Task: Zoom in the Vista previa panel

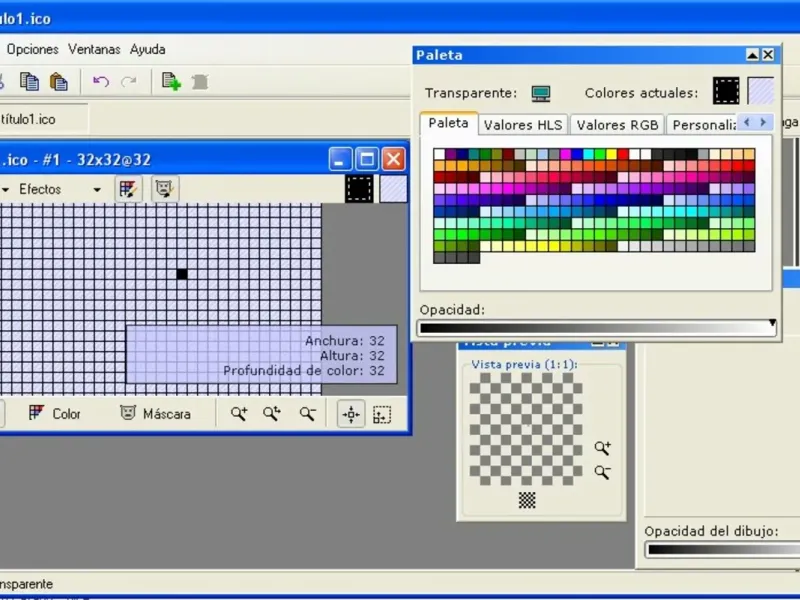Action: click(x=603, y=448)
